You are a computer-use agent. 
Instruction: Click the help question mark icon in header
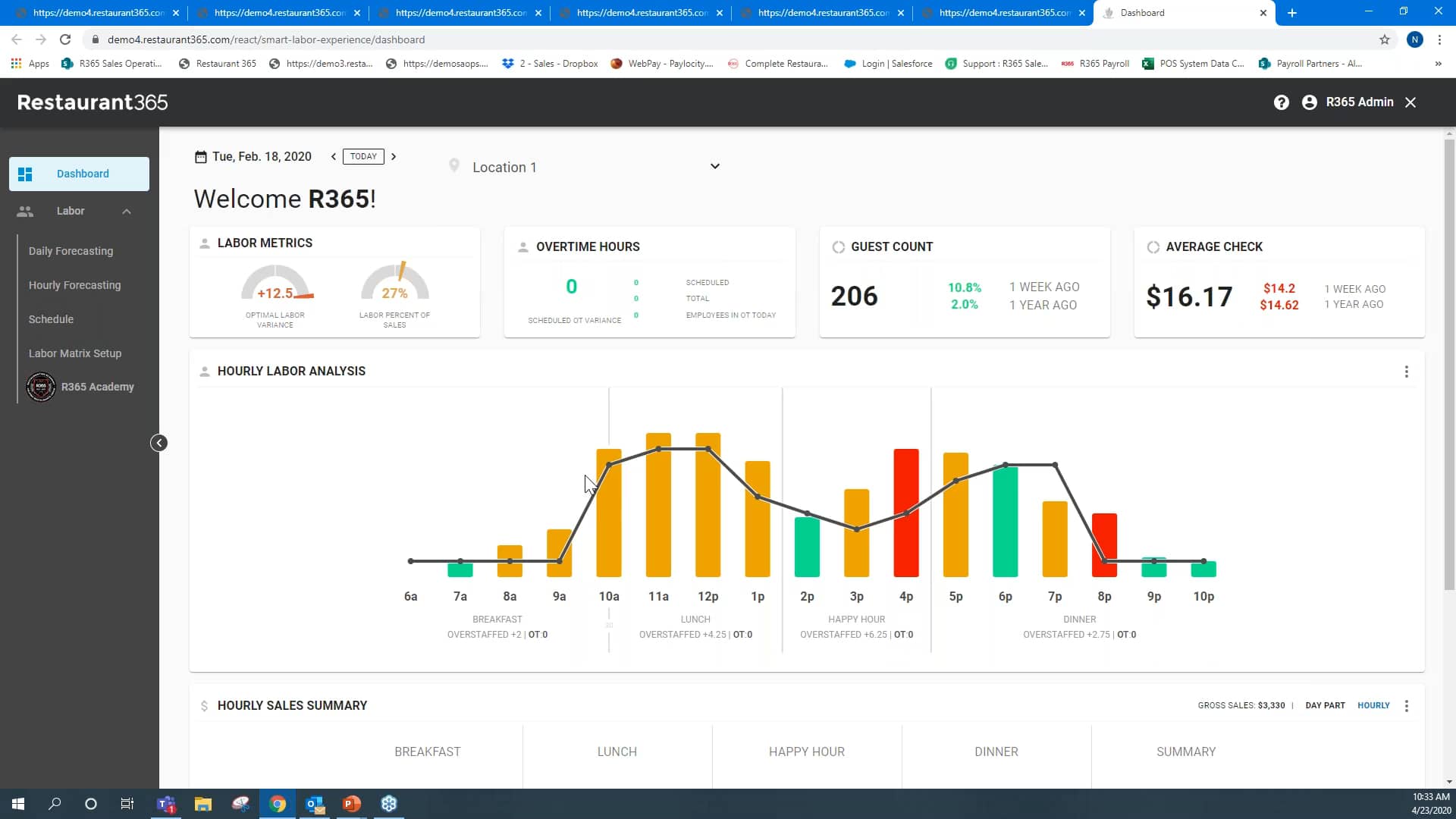tap(1282, 102)
